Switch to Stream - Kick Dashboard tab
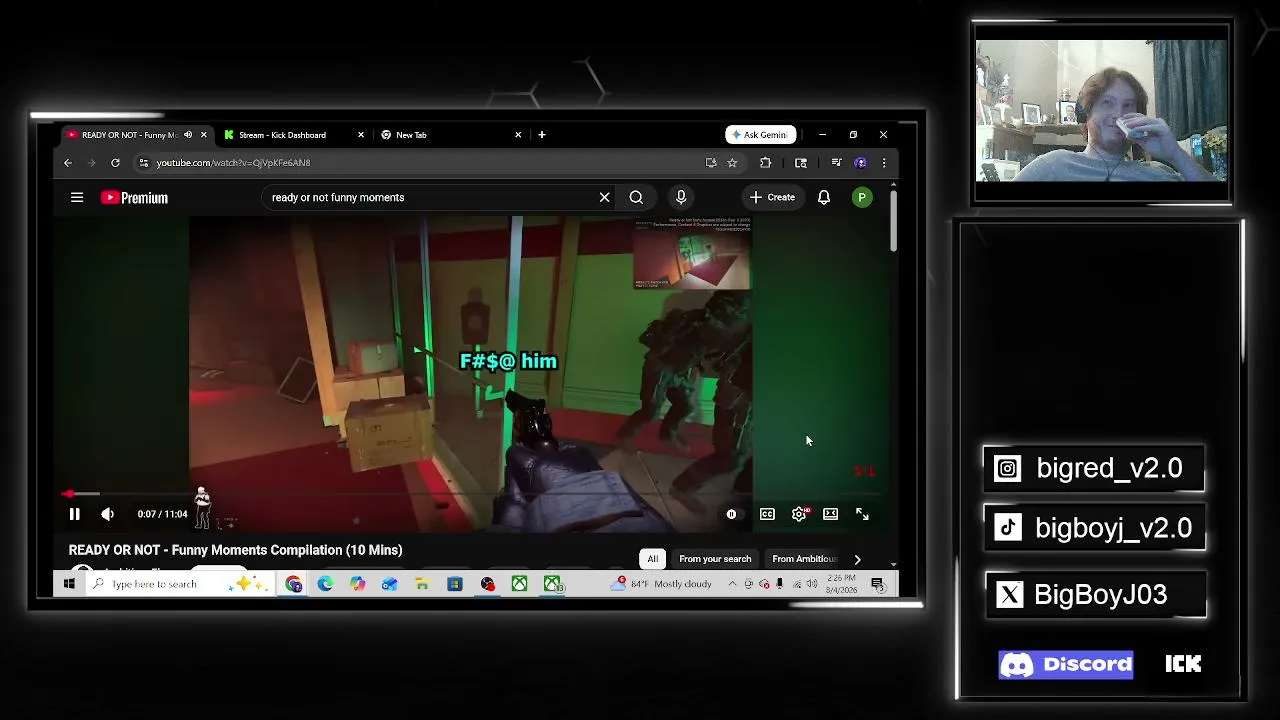1280x720 pixels. pyautogui.click(x=282, y=135)
